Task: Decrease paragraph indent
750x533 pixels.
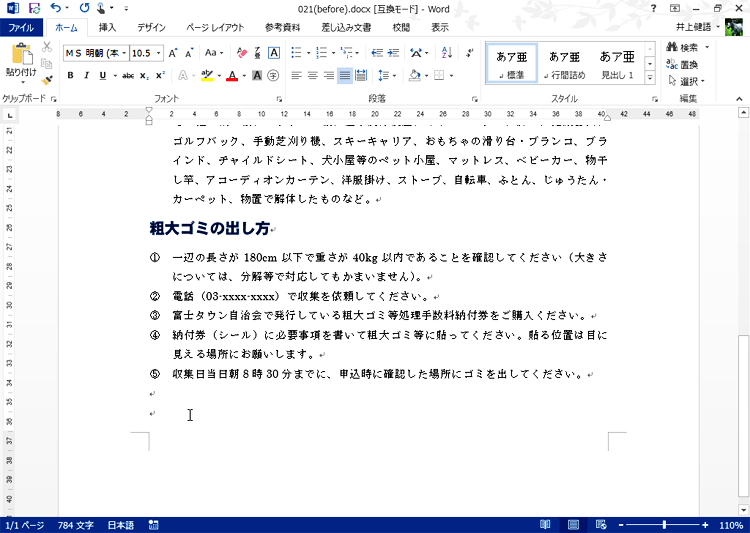Action: pos(377,53)
